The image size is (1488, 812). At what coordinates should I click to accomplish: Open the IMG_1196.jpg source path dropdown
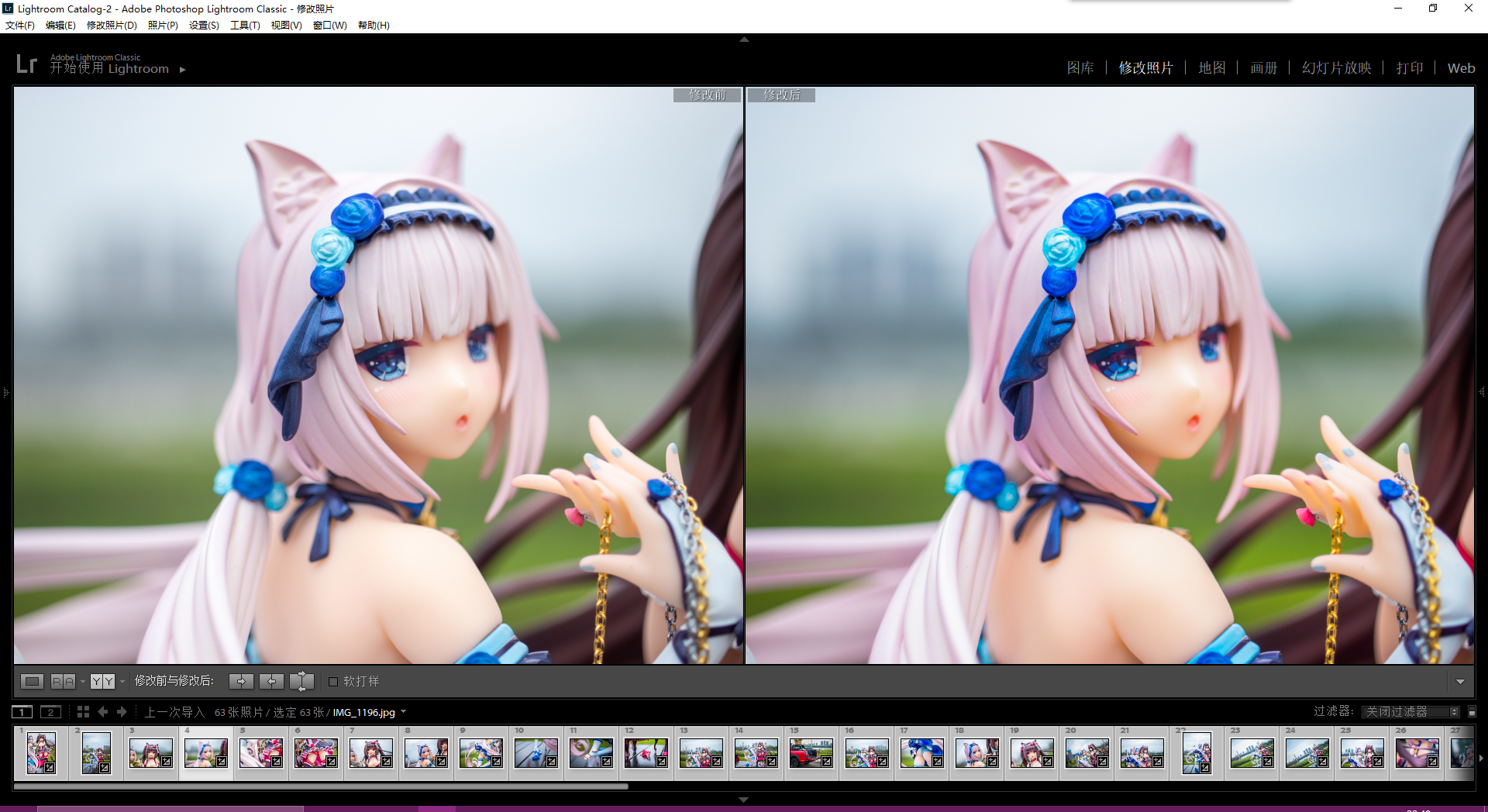point(403,712)
